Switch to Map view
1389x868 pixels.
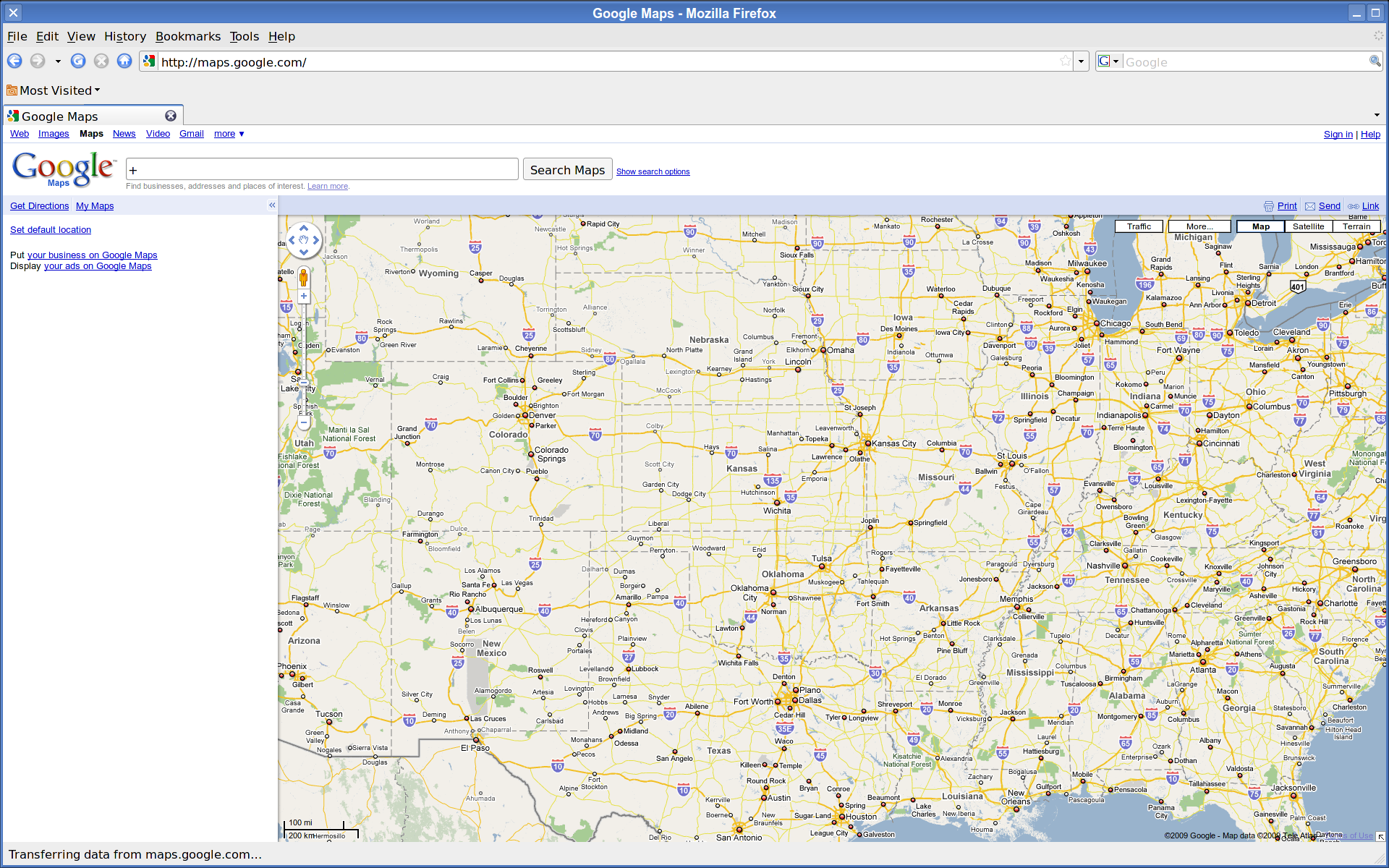coord(1261,226)
